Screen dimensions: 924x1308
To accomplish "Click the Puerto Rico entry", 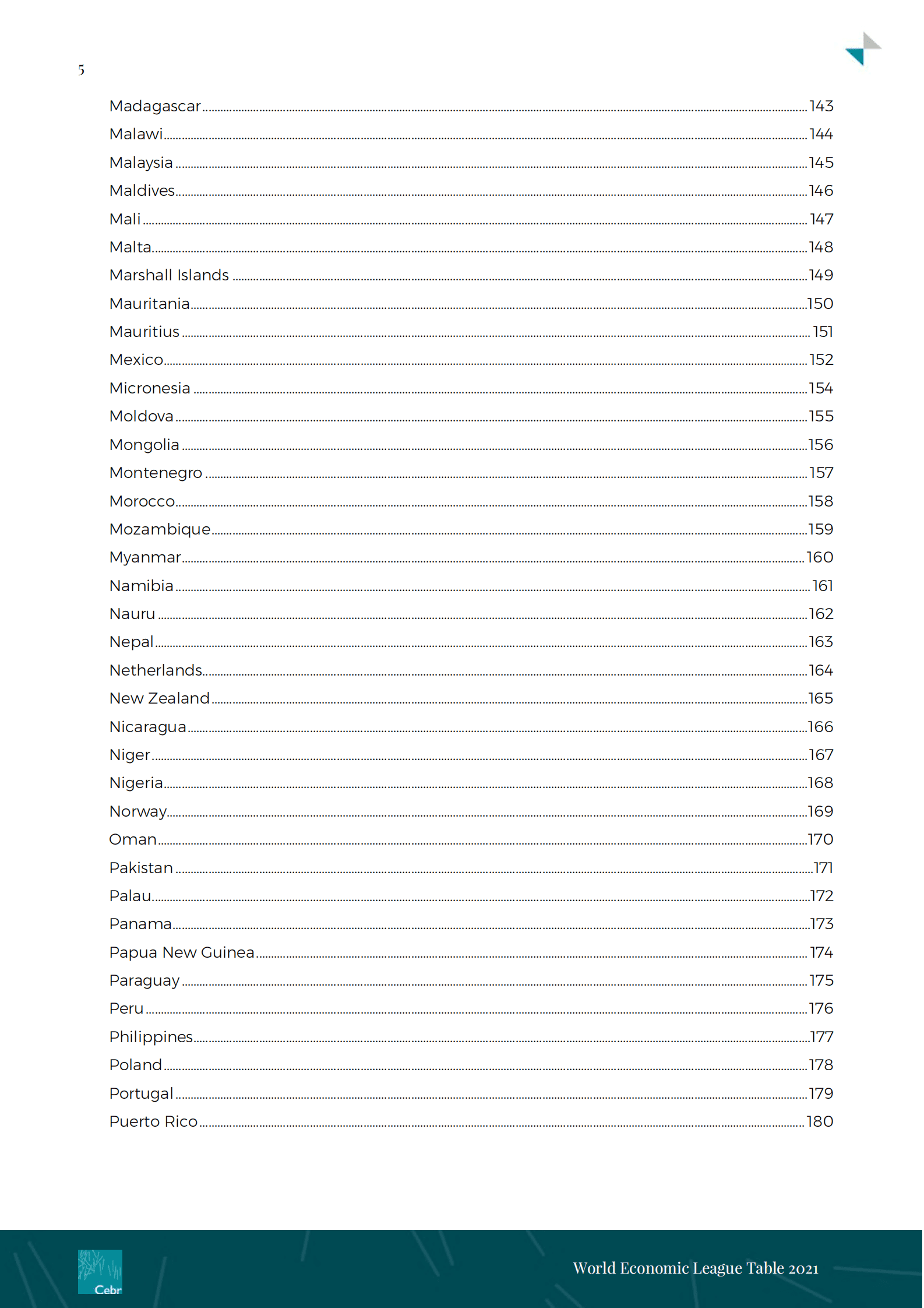I will [x=153, y=1121].
